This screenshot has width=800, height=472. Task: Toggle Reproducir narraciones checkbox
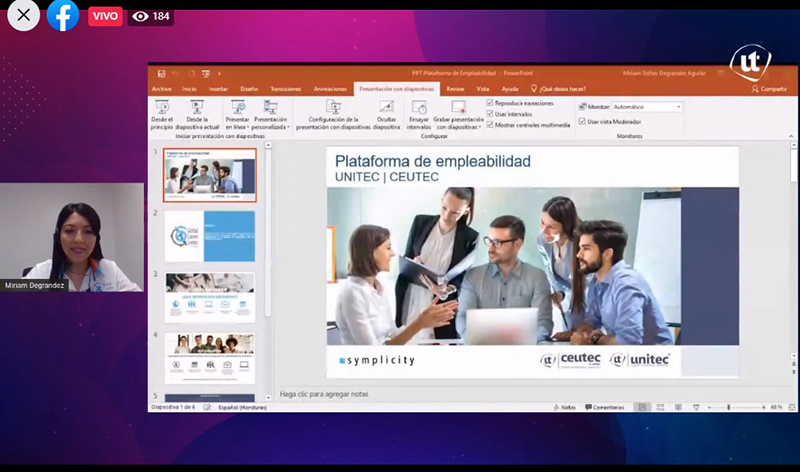click(489, 103)
